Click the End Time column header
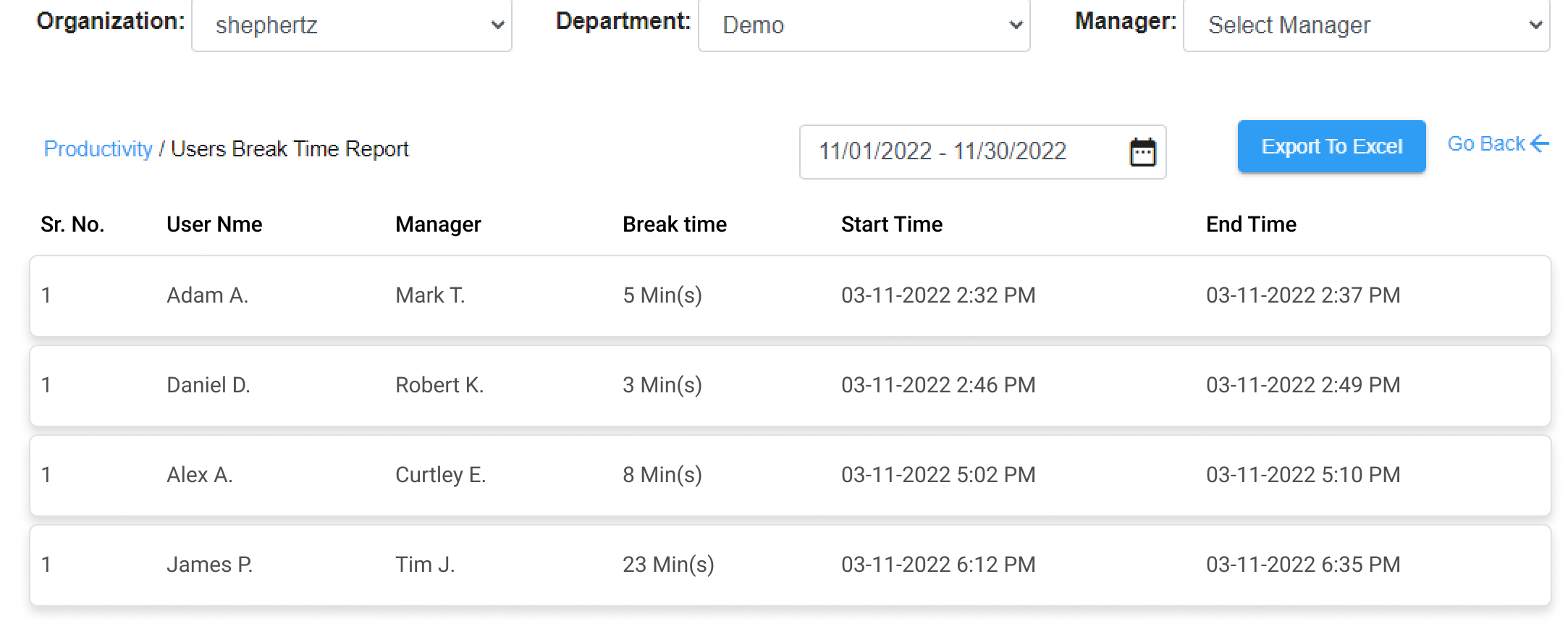Viewport: 1568px width, 624px height. pyautogui.click(x=1251, y=224)
